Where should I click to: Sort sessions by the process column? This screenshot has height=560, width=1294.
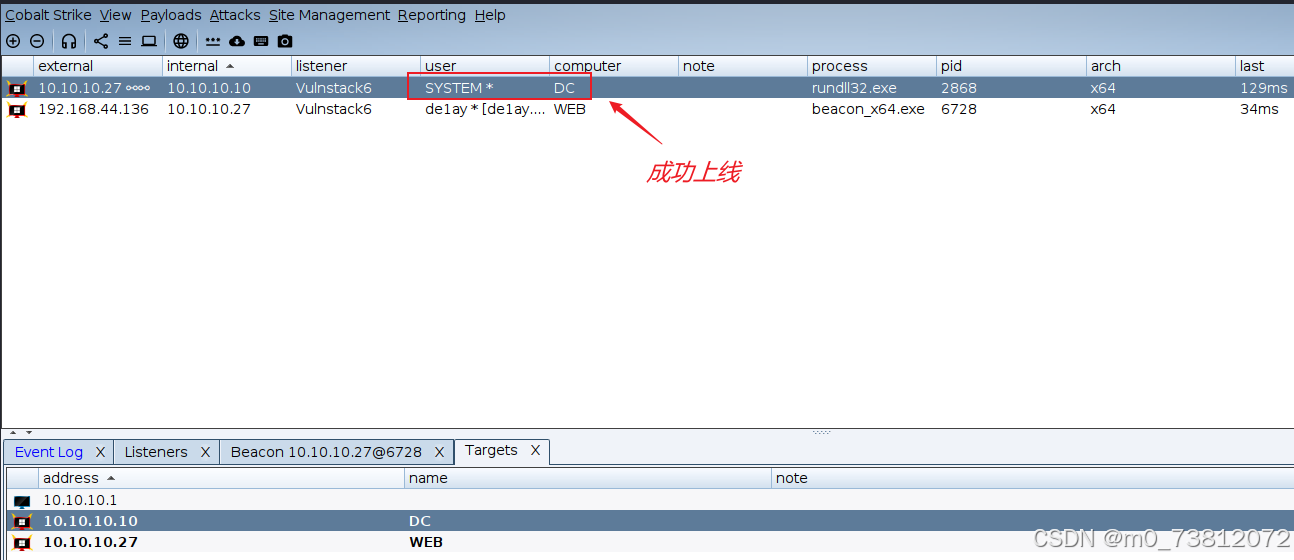pos(872,66)
